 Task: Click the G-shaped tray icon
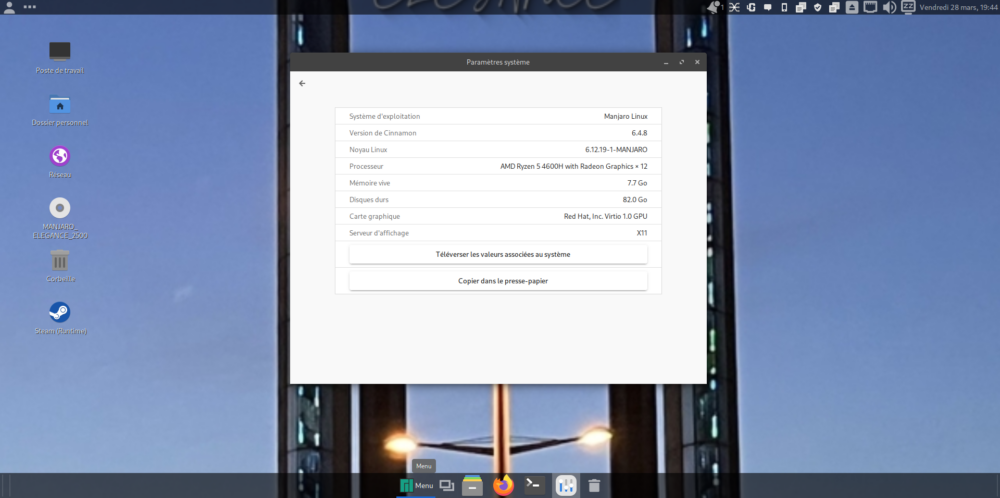pyautogui.click(x=752, y=8)
